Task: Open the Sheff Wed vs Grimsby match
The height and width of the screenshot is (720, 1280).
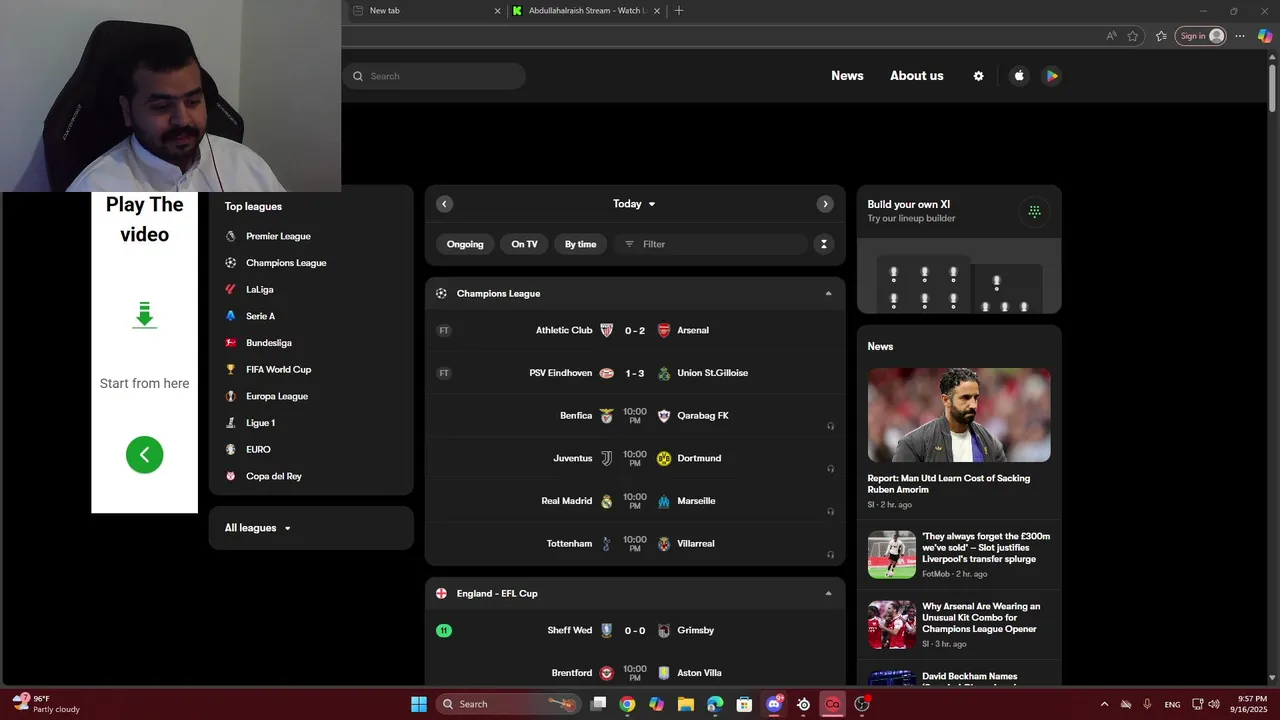Action: (635, 631)
